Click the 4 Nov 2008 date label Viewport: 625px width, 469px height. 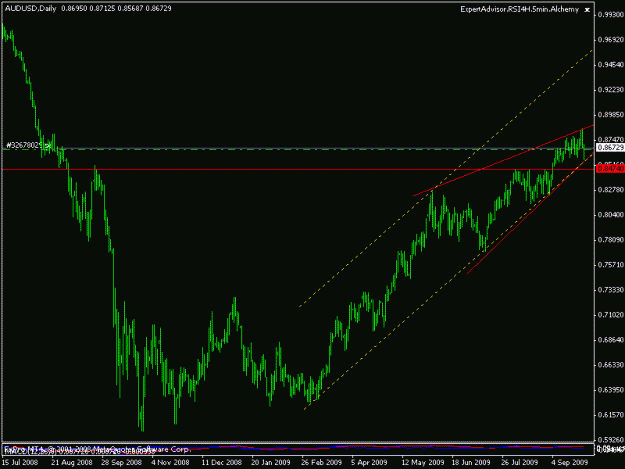pyautogui.click(x=170, y=463)
